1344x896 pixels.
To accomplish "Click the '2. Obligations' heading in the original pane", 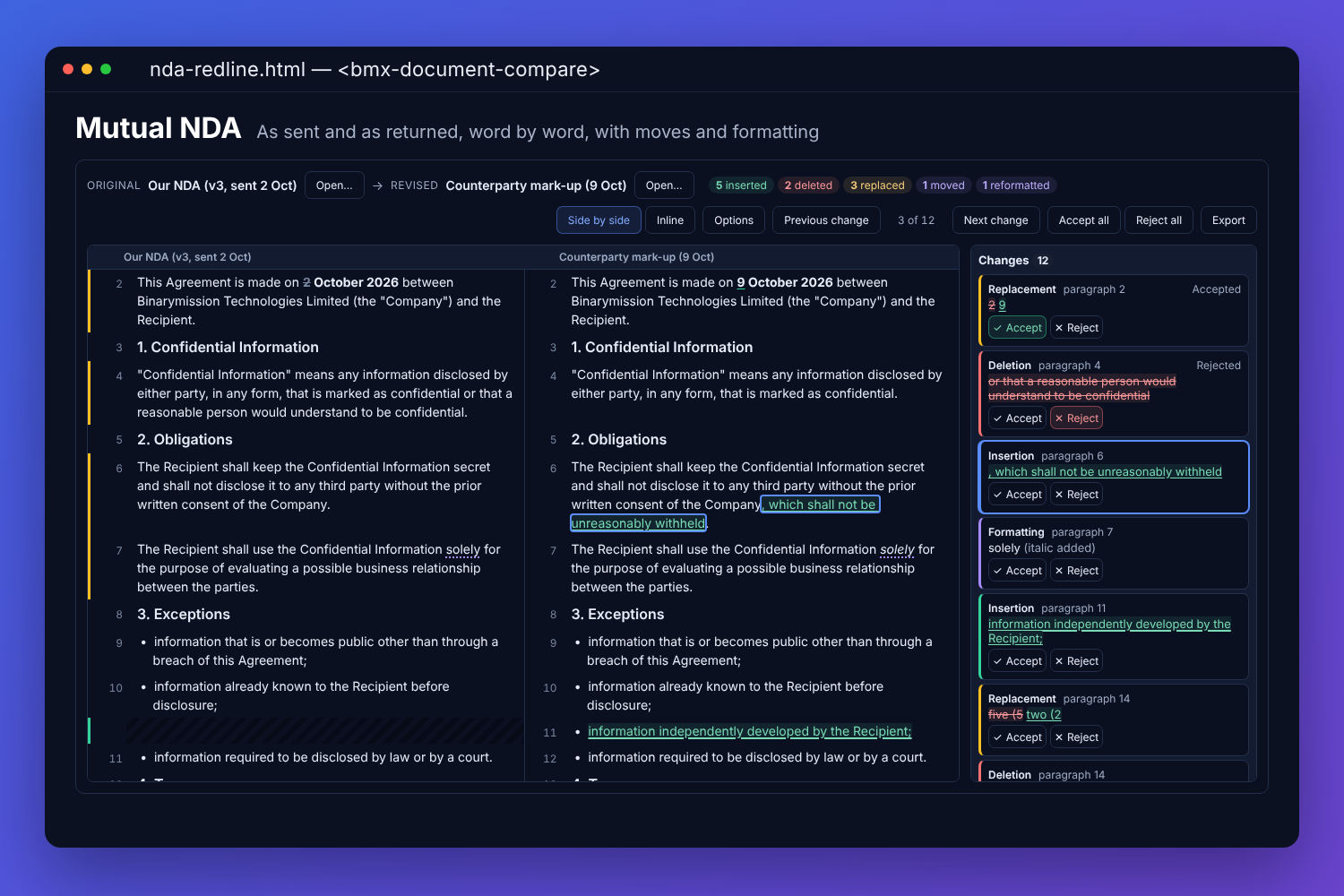I will click(x=185, y=440).
